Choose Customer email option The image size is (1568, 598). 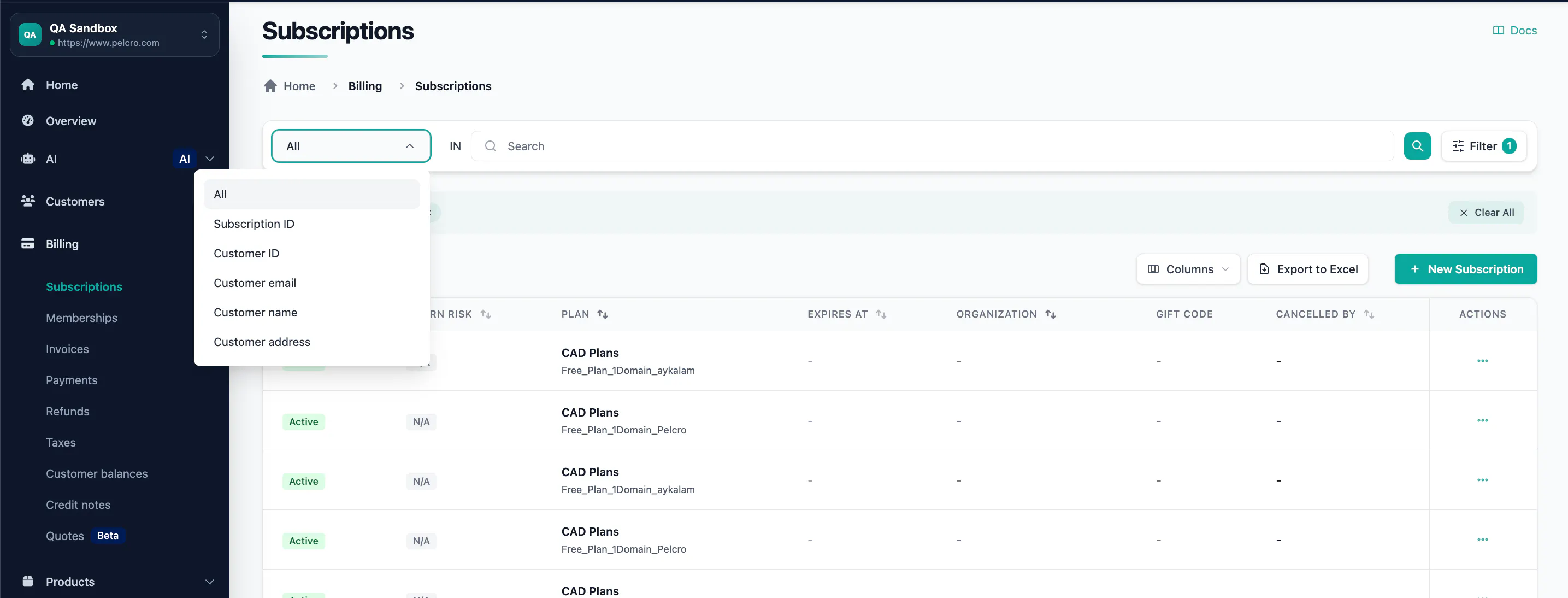(x=311, y=283)
